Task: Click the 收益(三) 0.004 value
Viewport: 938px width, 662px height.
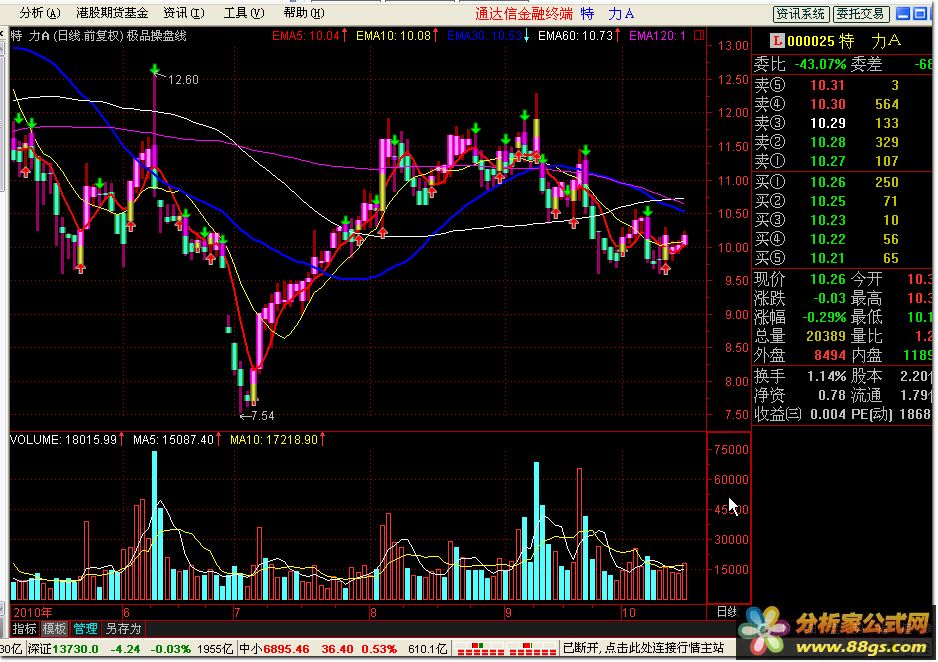Action: 828,415
